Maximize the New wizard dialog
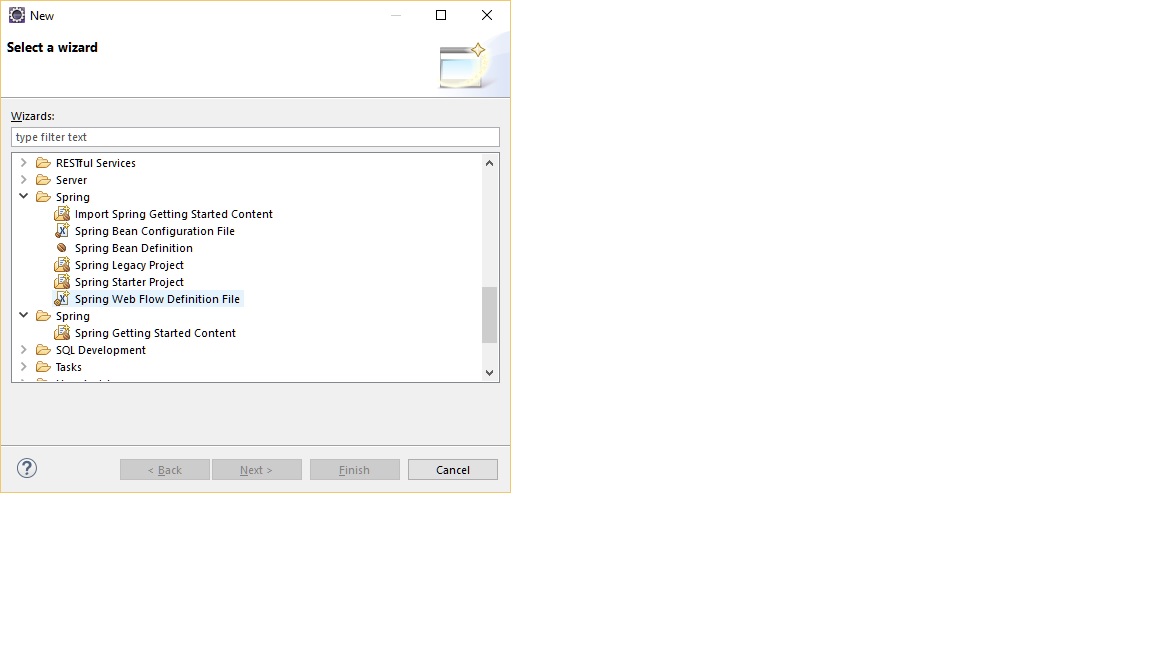1152x648 pixels. [x=441, y=15]
